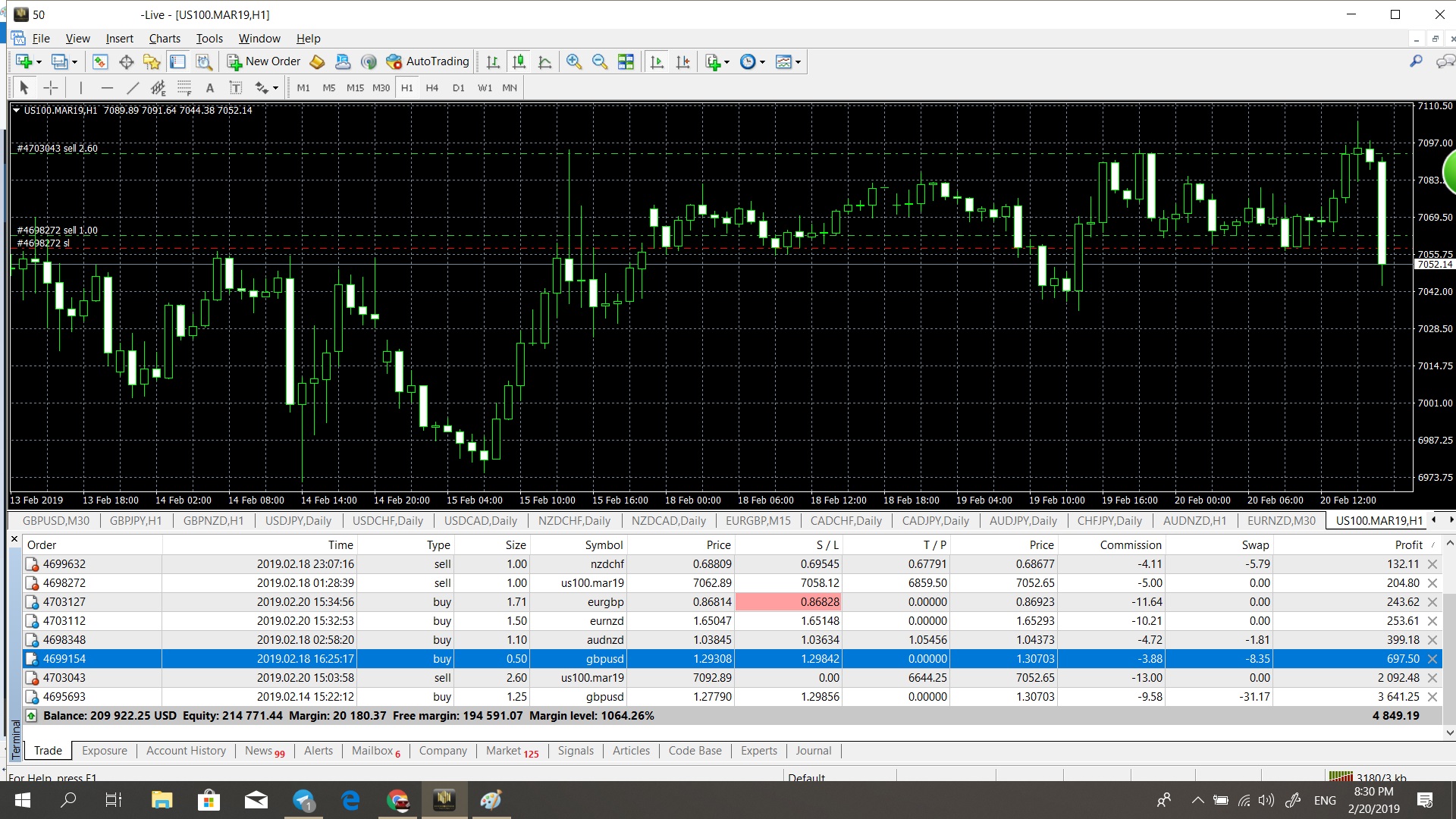Select order row 4703127 eurgbp

(732, 602)
